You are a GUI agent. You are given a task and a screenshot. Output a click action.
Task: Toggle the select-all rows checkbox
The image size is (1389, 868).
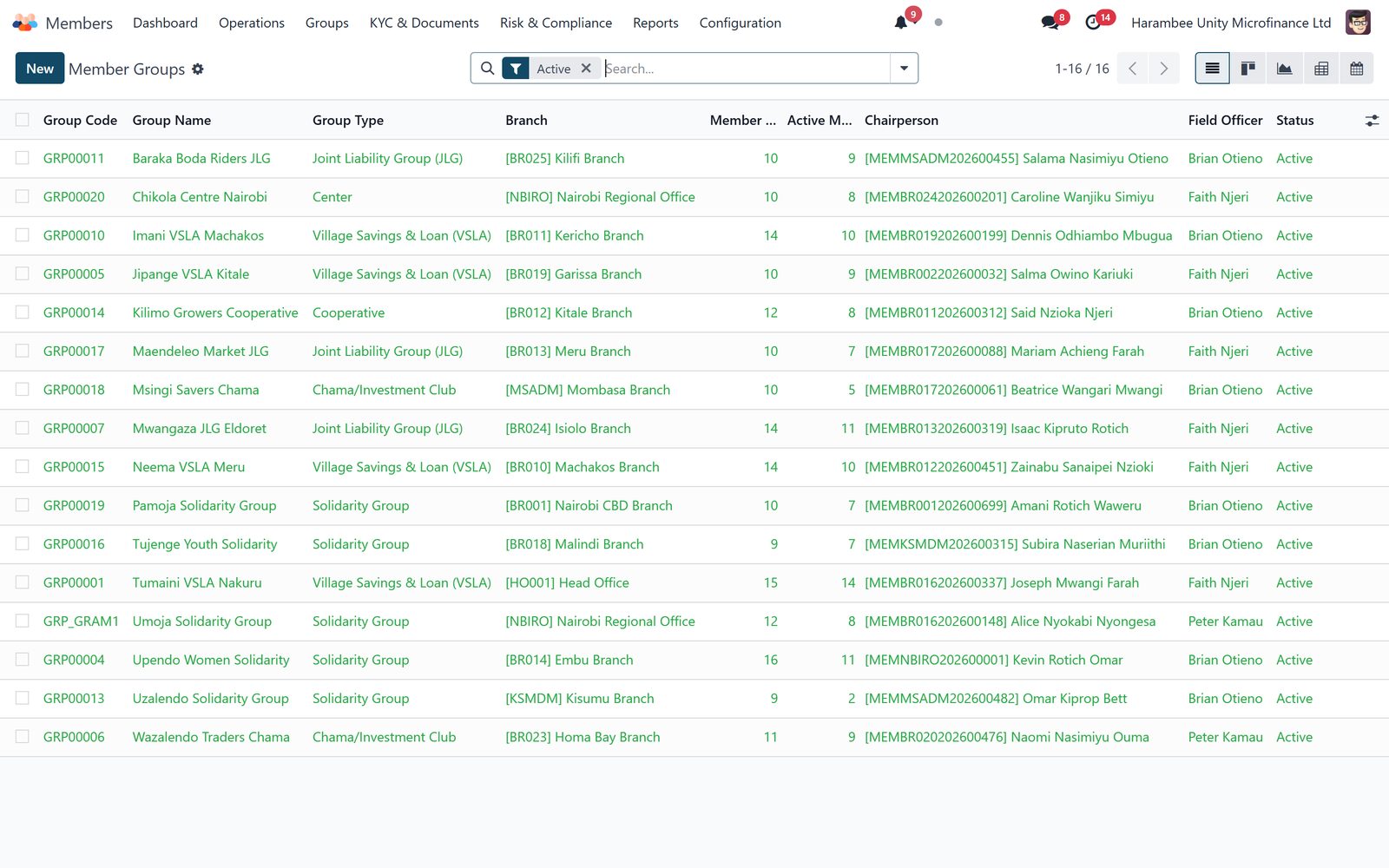23,120
